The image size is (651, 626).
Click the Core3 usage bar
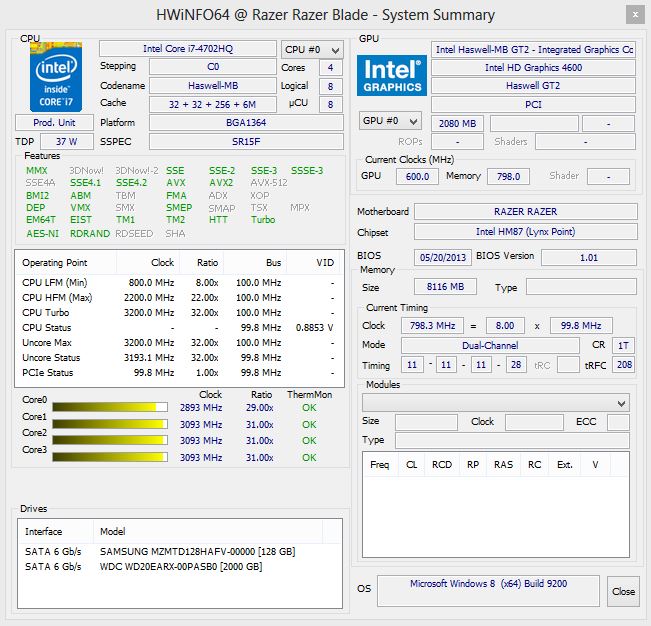110,457
